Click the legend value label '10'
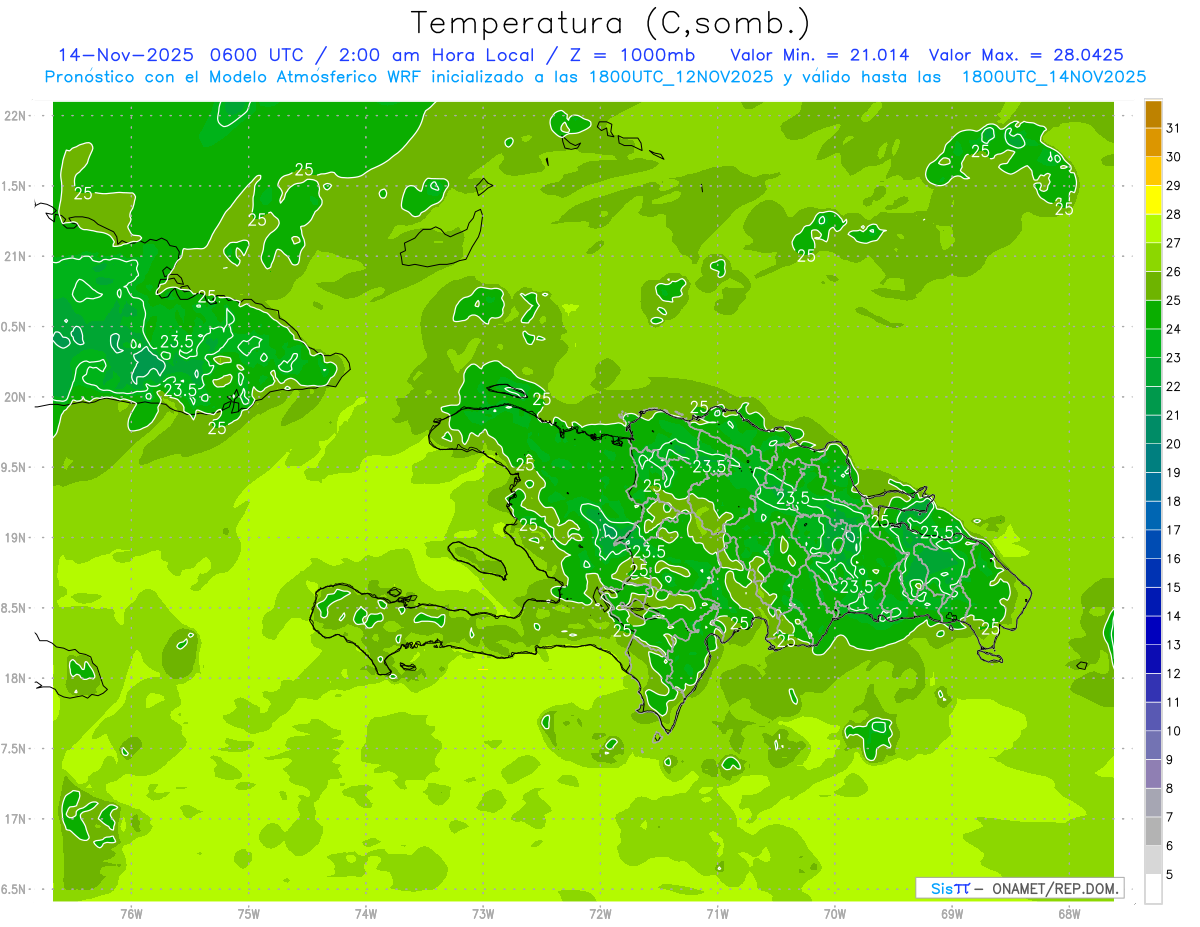Viewport: 1200px width, 927px height. click(x=1174, y=731)
